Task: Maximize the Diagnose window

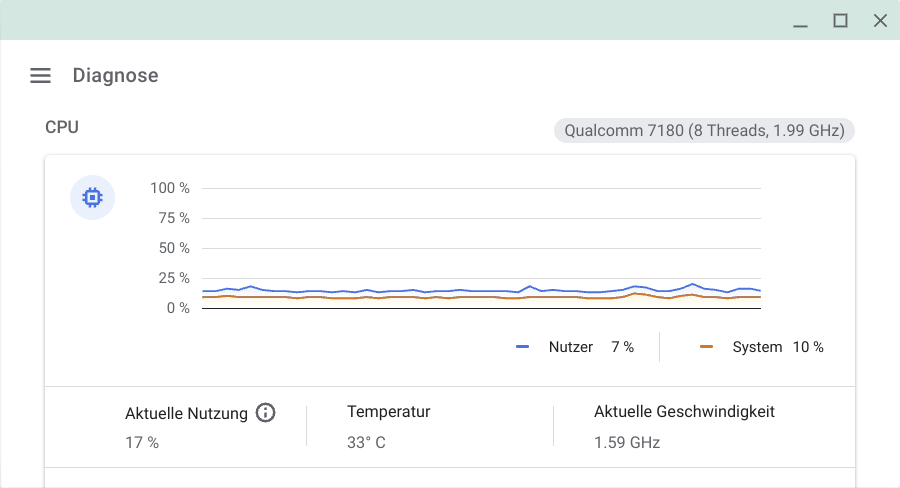Action: 840,21
